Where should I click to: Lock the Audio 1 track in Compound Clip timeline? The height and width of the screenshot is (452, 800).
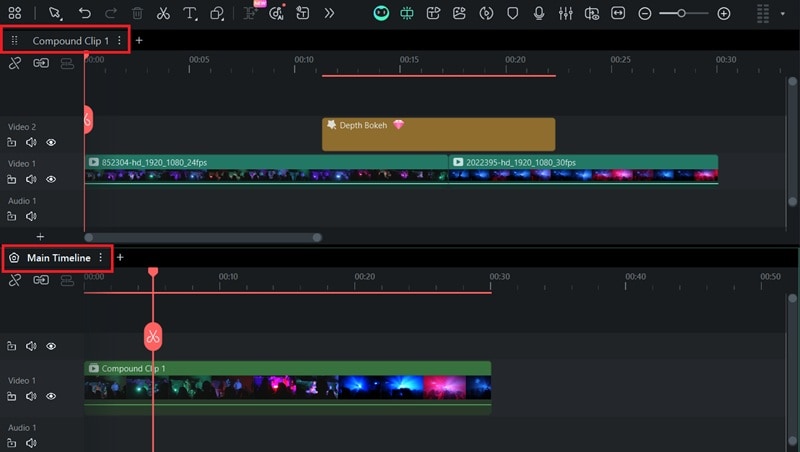click(12, 216)
